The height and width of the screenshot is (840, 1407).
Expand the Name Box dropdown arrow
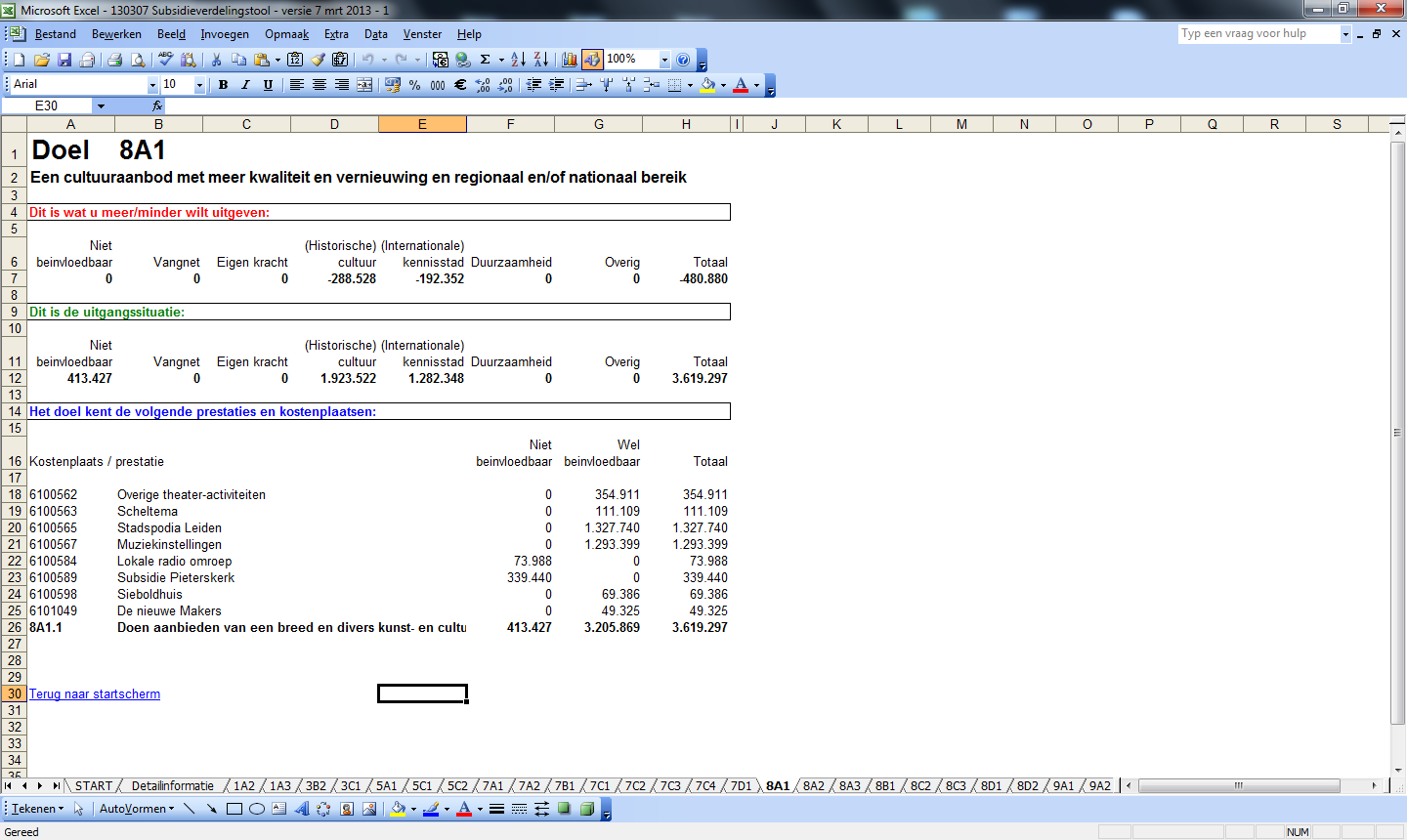point(100,105)
